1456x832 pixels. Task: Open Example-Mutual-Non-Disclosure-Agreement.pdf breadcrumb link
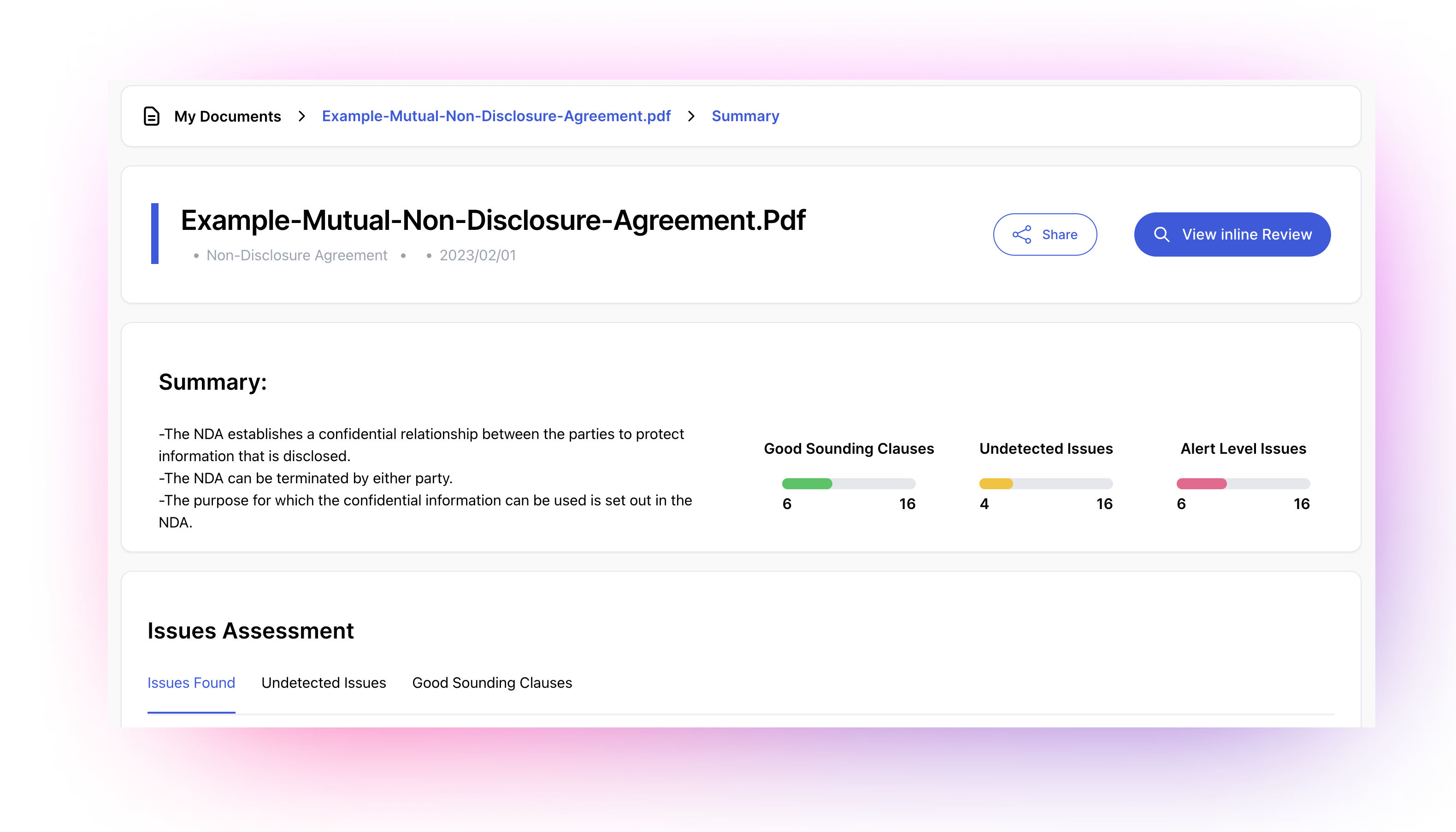tap(496, 116)
